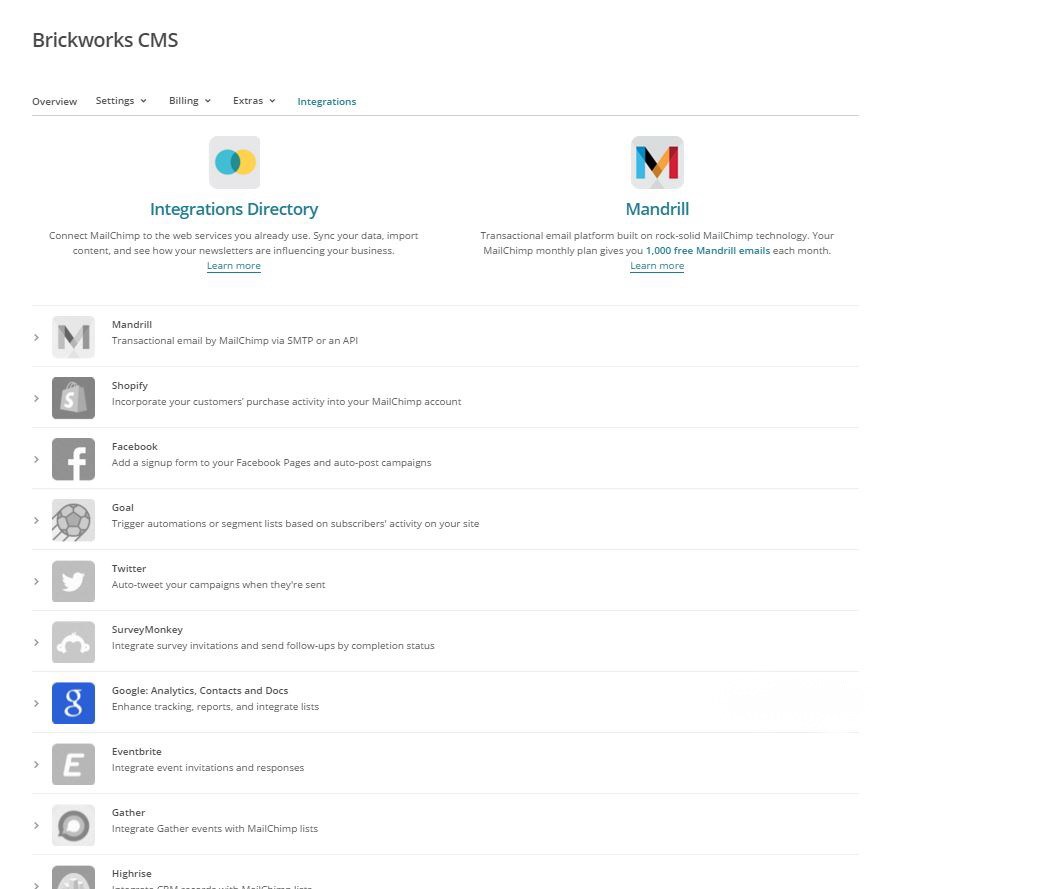Click the Integrations Directory heading link
Viewport: 1038px width, 889px height.
[x=234, y=209]
